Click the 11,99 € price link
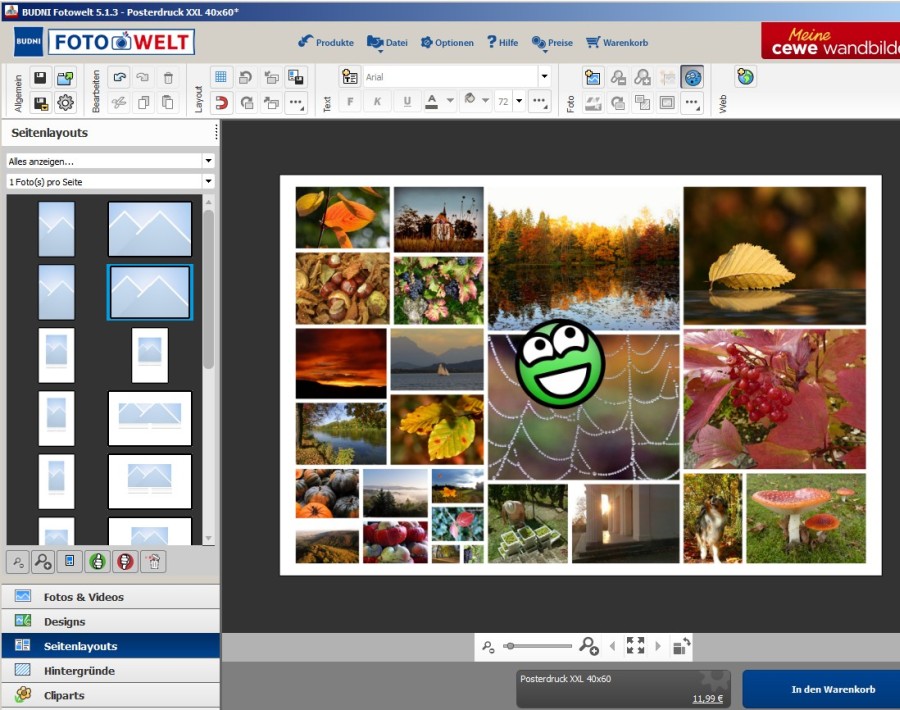The width and height of the screenshot is (900, 710). [x=707, y=699]
